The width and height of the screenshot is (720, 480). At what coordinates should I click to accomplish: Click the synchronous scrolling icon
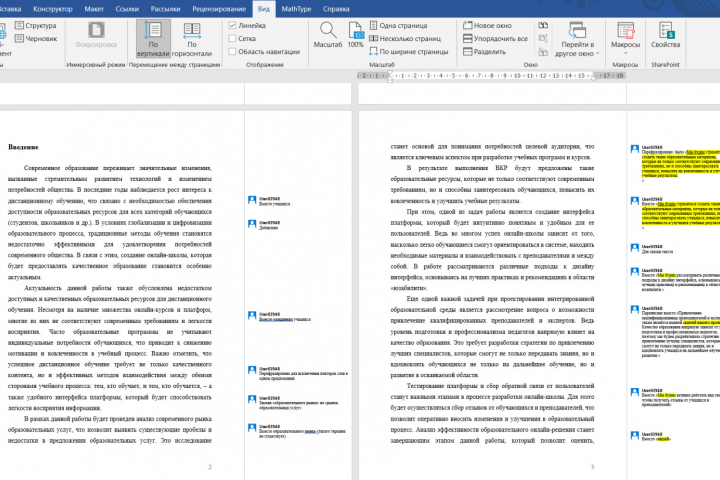(x=543, y=39)
